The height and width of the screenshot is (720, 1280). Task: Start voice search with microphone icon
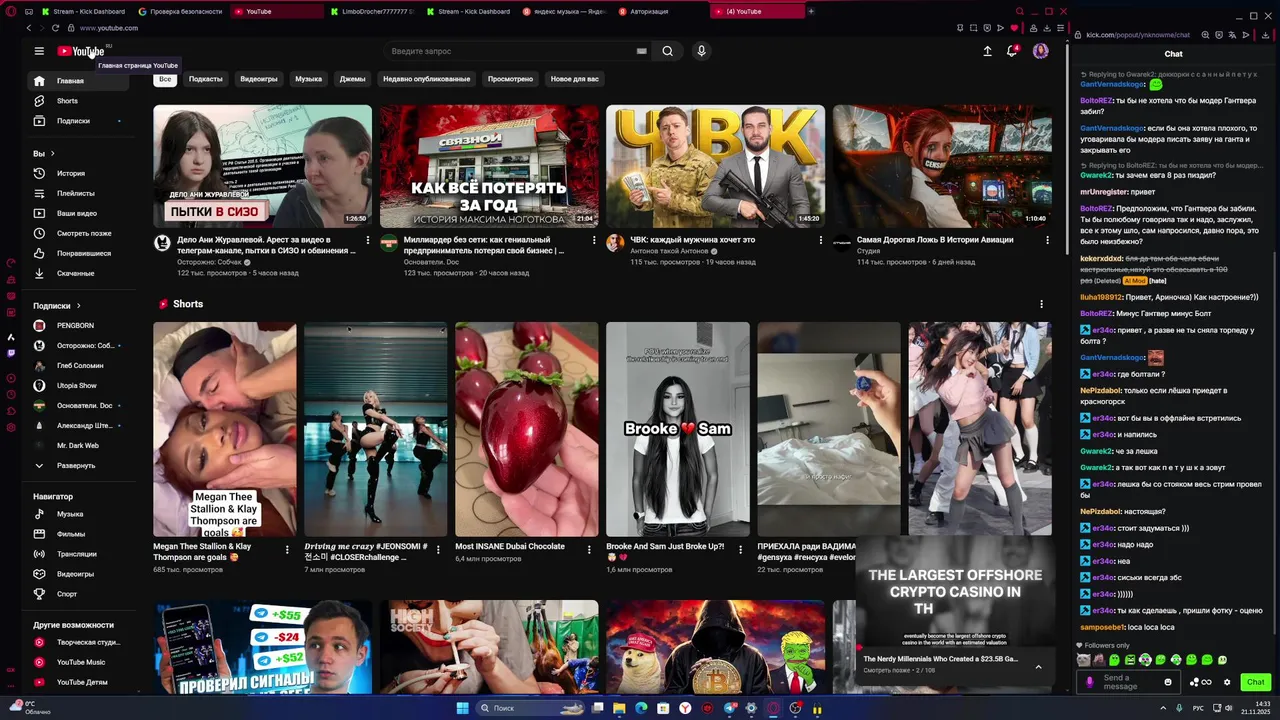coord(701,51)
